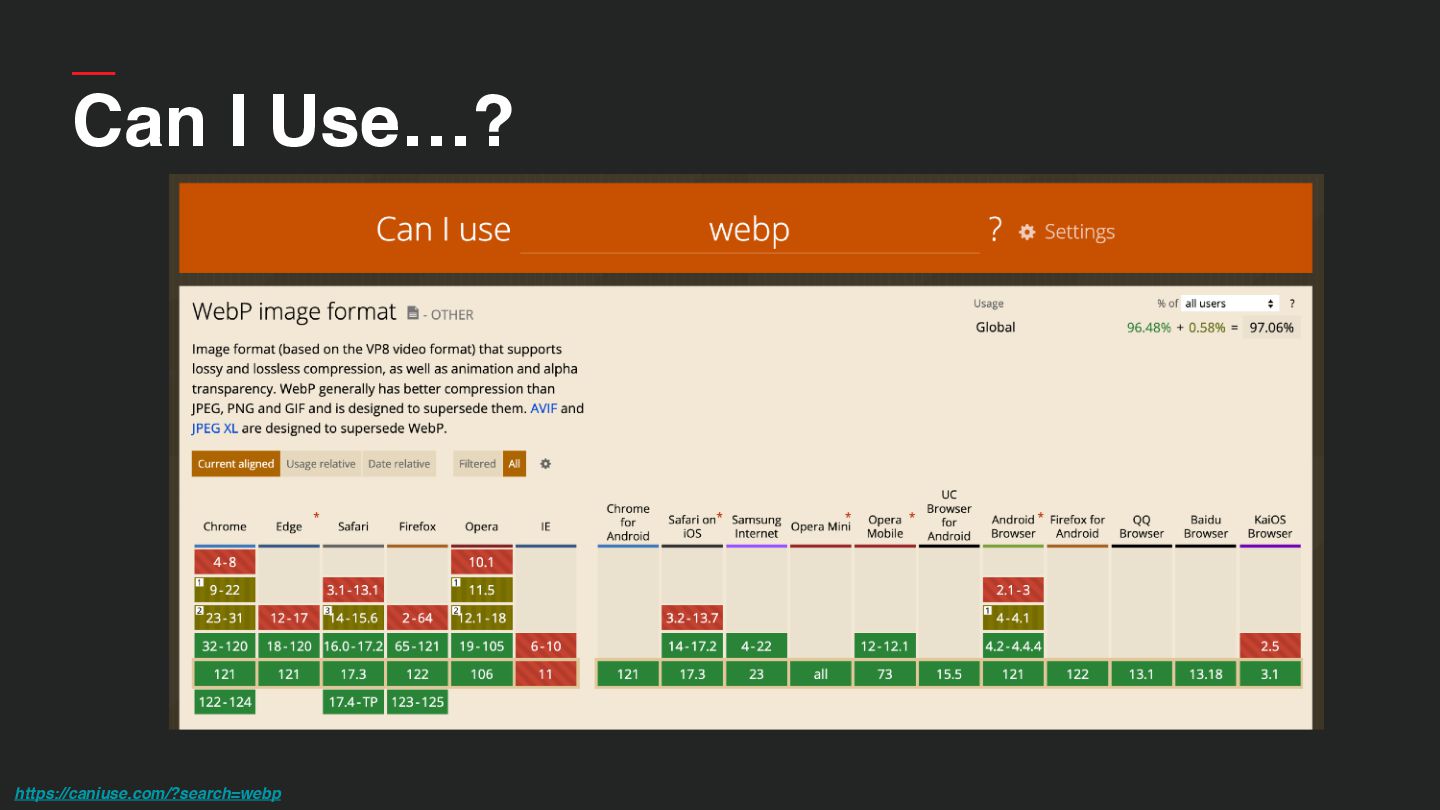
Task: Select Baidu Browser 13.18 cell
Action: click(x=1206, y=674)
